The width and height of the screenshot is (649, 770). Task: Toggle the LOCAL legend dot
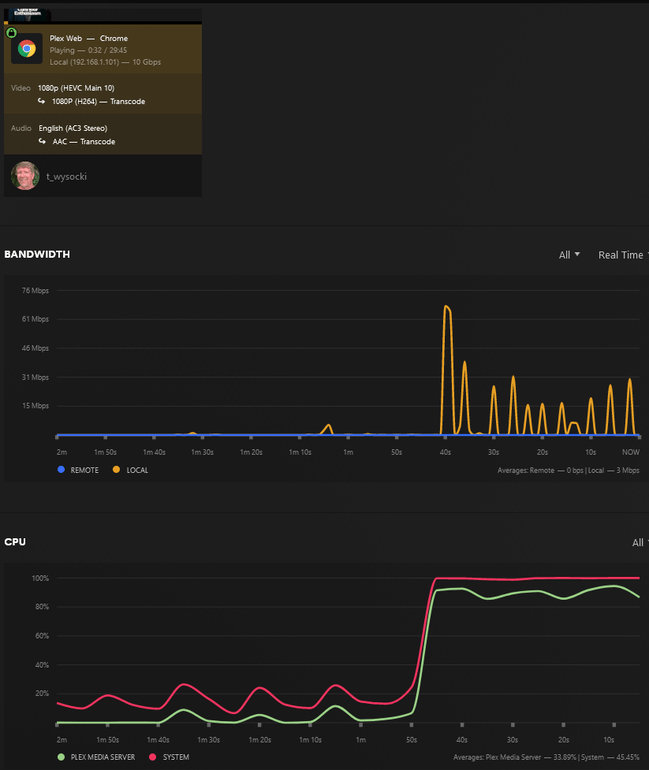click(116, 469)
